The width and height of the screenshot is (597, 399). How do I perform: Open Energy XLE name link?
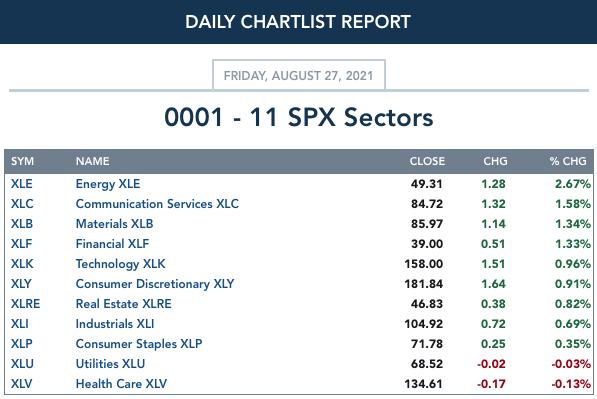pyautogui.click(x=108, y=184)
